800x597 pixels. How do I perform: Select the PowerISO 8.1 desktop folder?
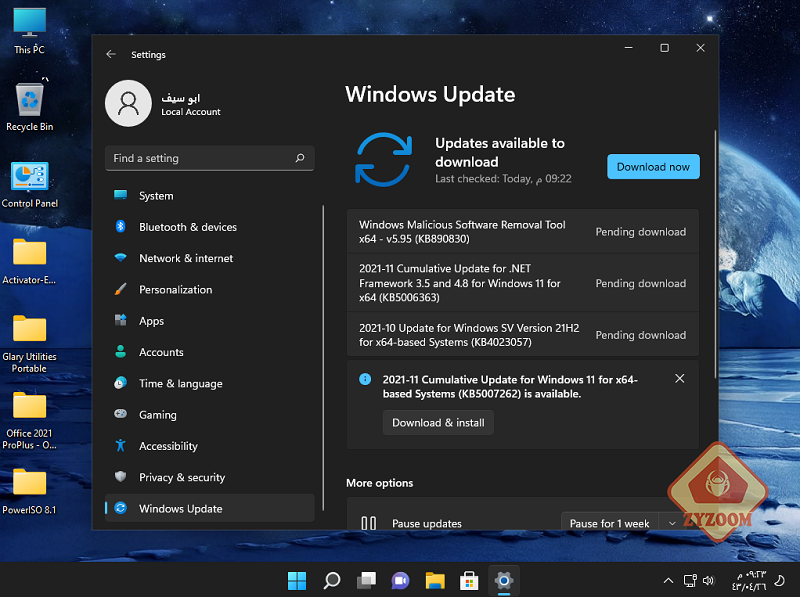click(x=30, y=491)
